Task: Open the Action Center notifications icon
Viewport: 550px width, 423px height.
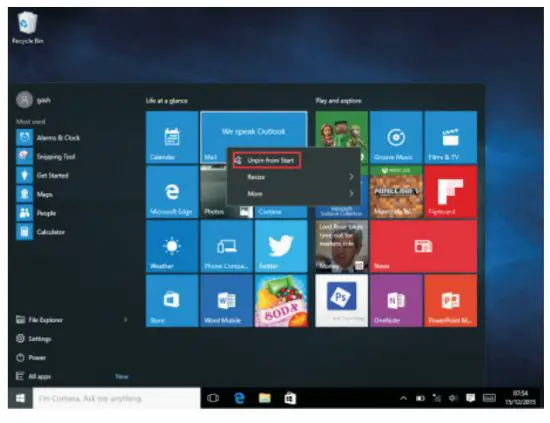Action: 470,398
